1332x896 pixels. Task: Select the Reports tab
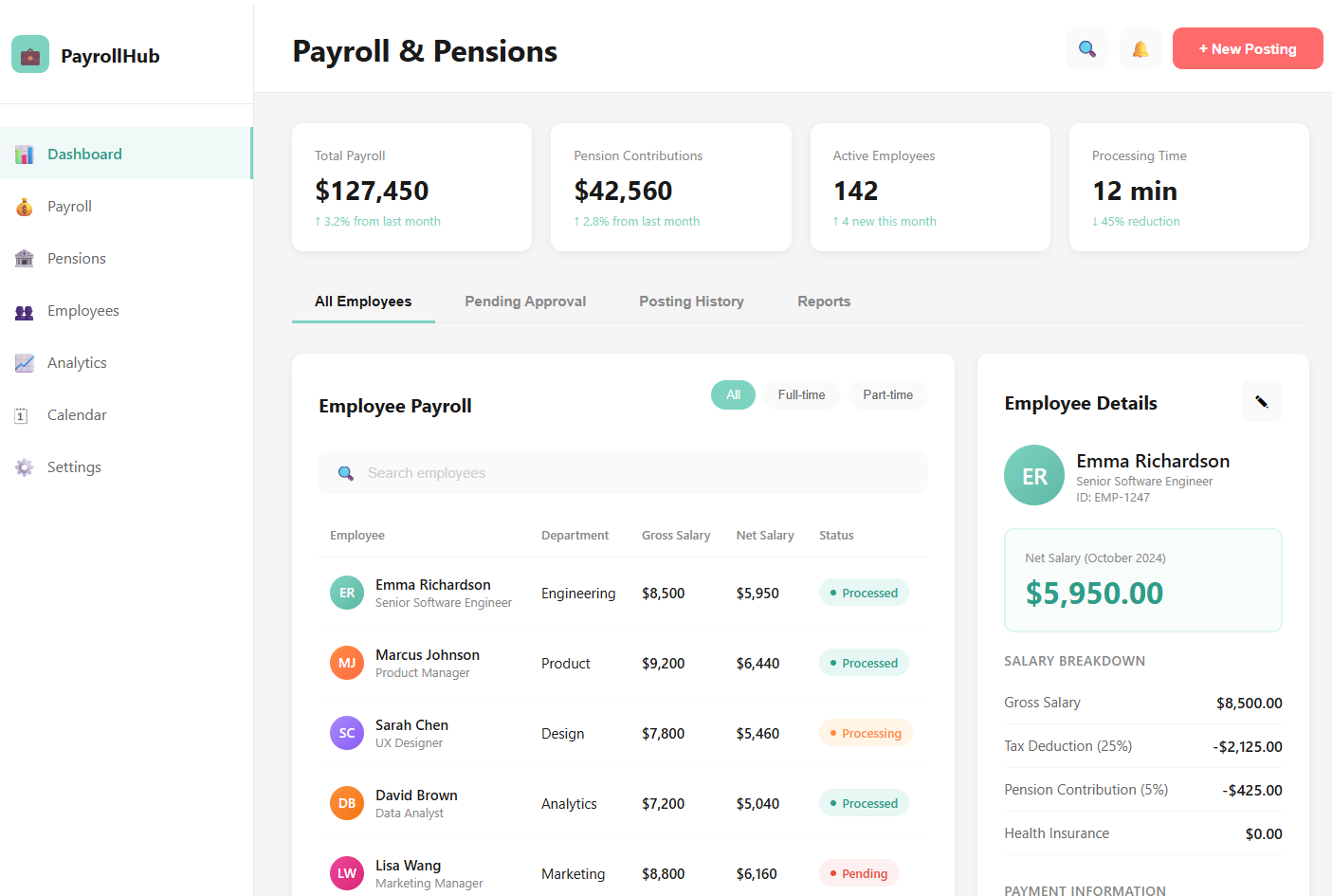point(824,301)
